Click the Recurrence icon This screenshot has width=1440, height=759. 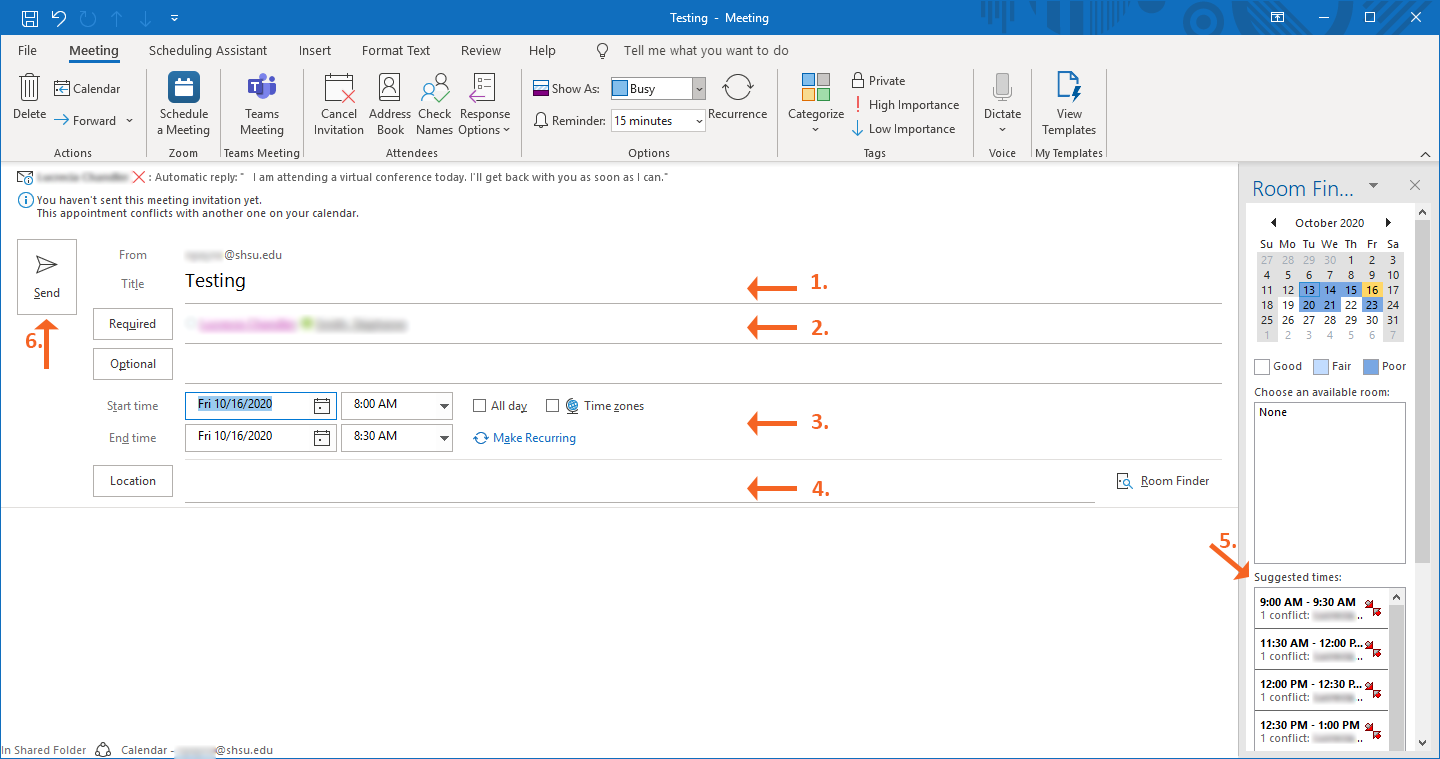pos(737,90)
